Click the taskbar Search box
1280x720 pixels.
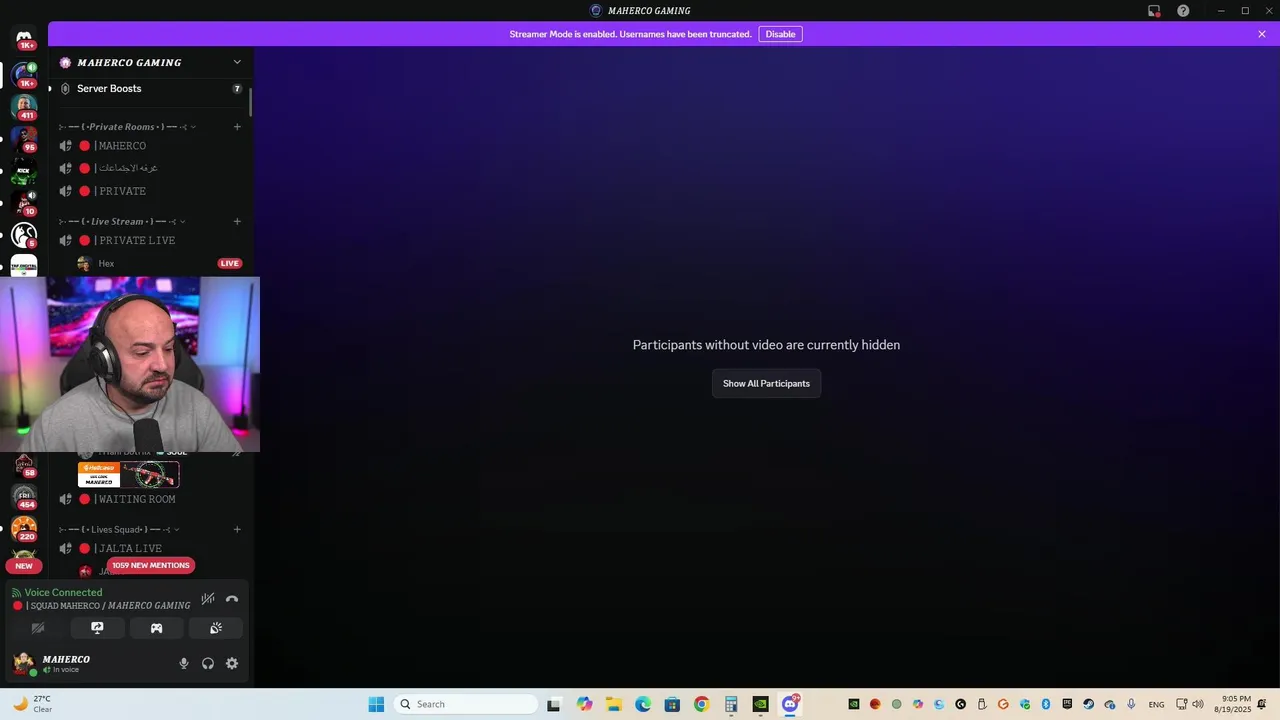tap(466, 704)
